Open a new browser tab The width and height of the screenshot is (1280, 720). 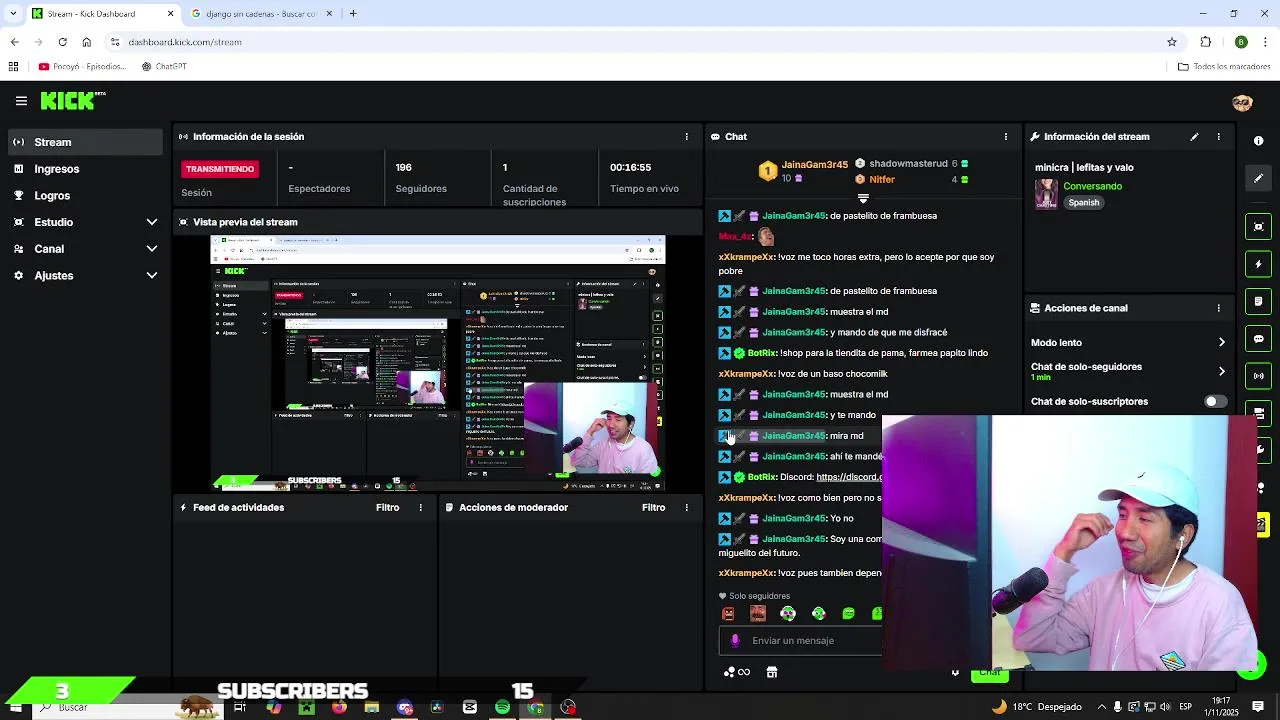point(353,14)
